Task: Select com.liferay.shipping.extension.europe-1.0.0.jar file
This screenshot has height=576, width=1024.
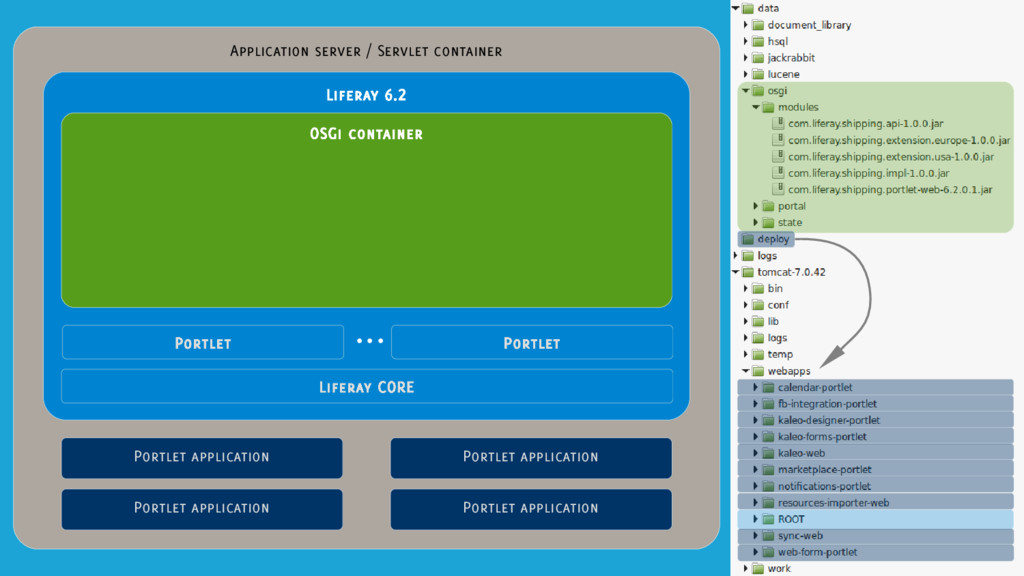Action: [x=890, y=140]
